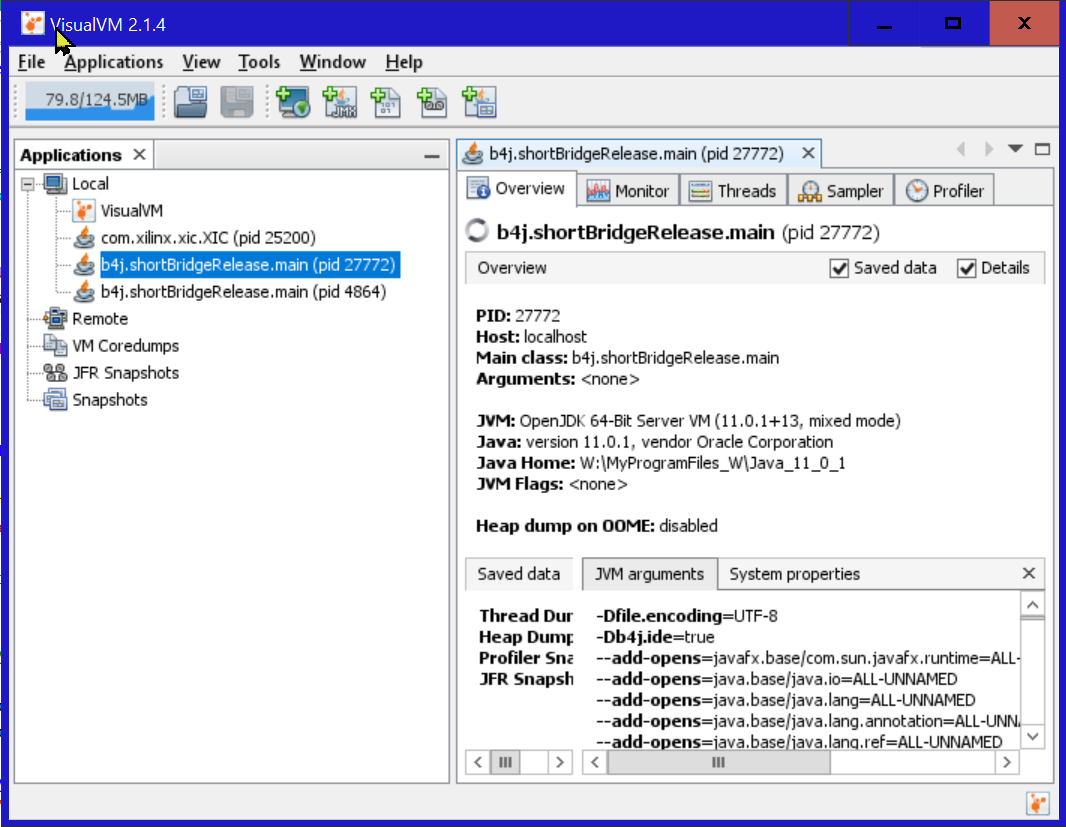
Task: Minimize the Applications panel
Action: (432, 156)
